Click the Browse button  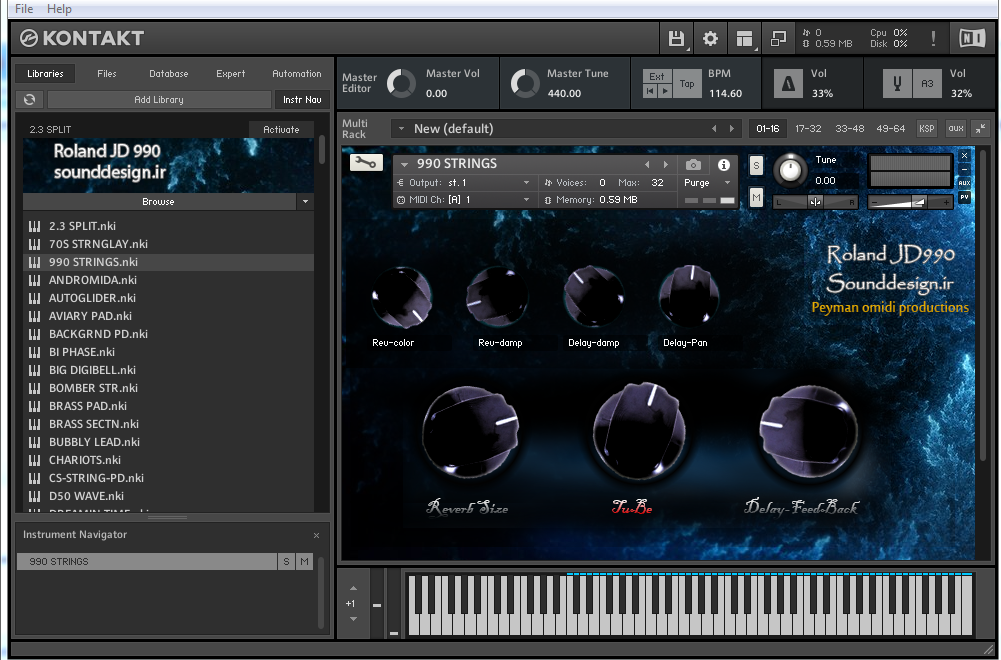click(x=159, y=202)
